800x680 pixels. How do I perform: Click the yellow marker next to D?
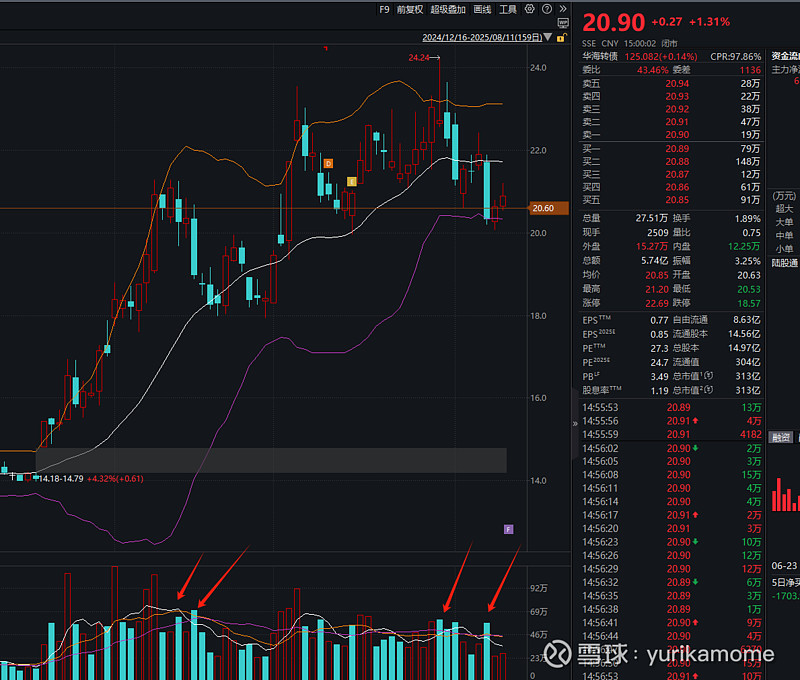tap(351, 181)
